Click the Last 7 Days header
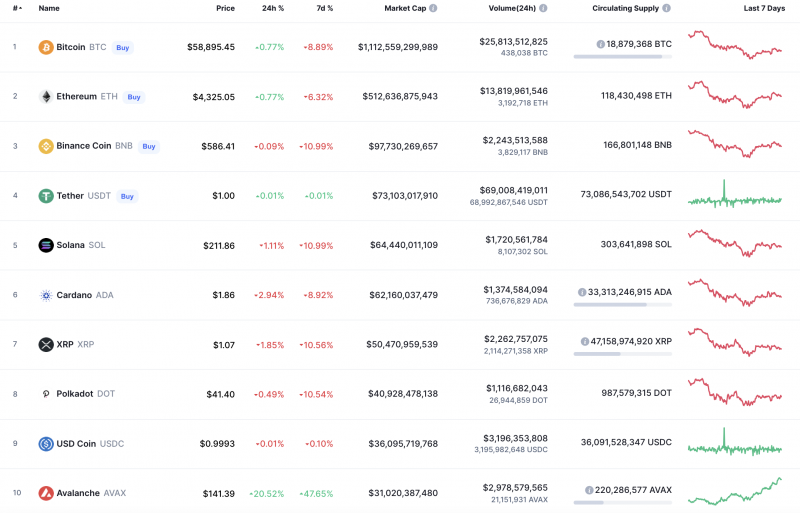Viewport: 800px width, 513px height. [x=764, y=8]
